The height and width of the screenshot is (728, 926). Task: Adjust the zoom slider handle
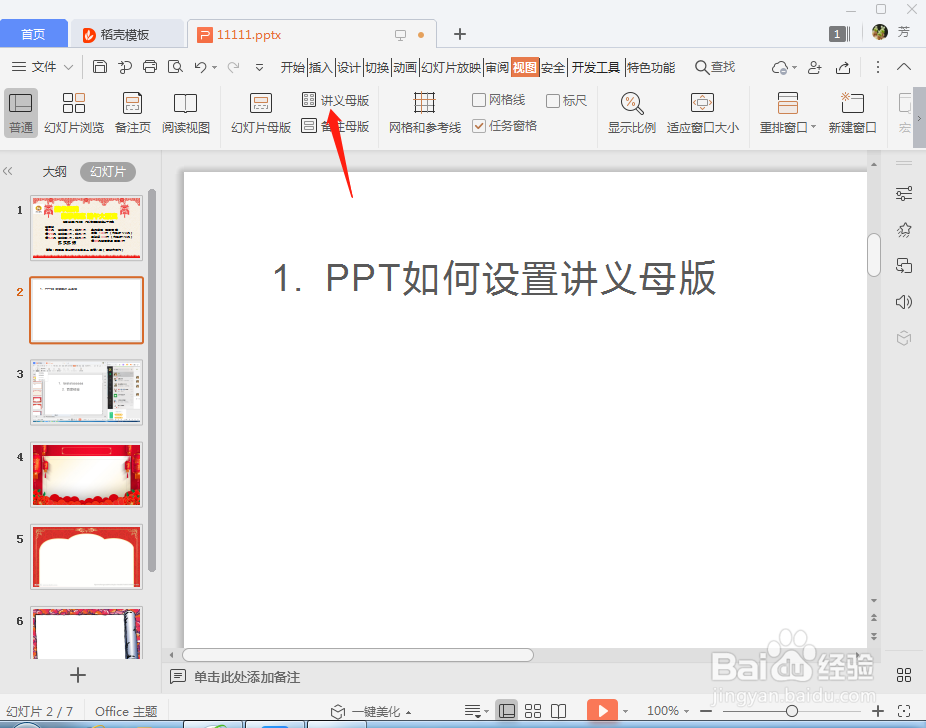coord(791,711)
